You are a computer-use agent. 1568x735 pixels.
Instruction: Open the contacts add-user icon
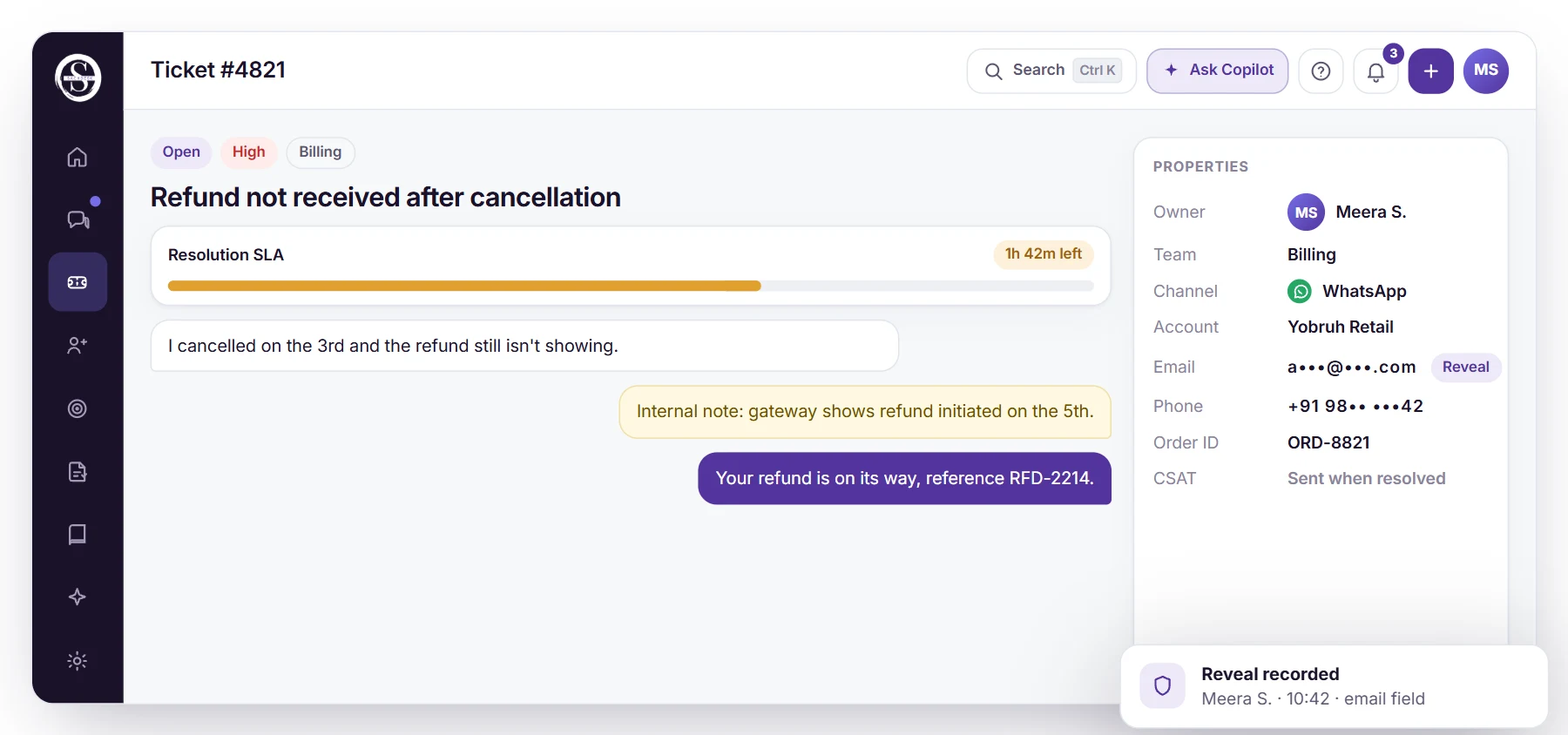tap(78, 345)
